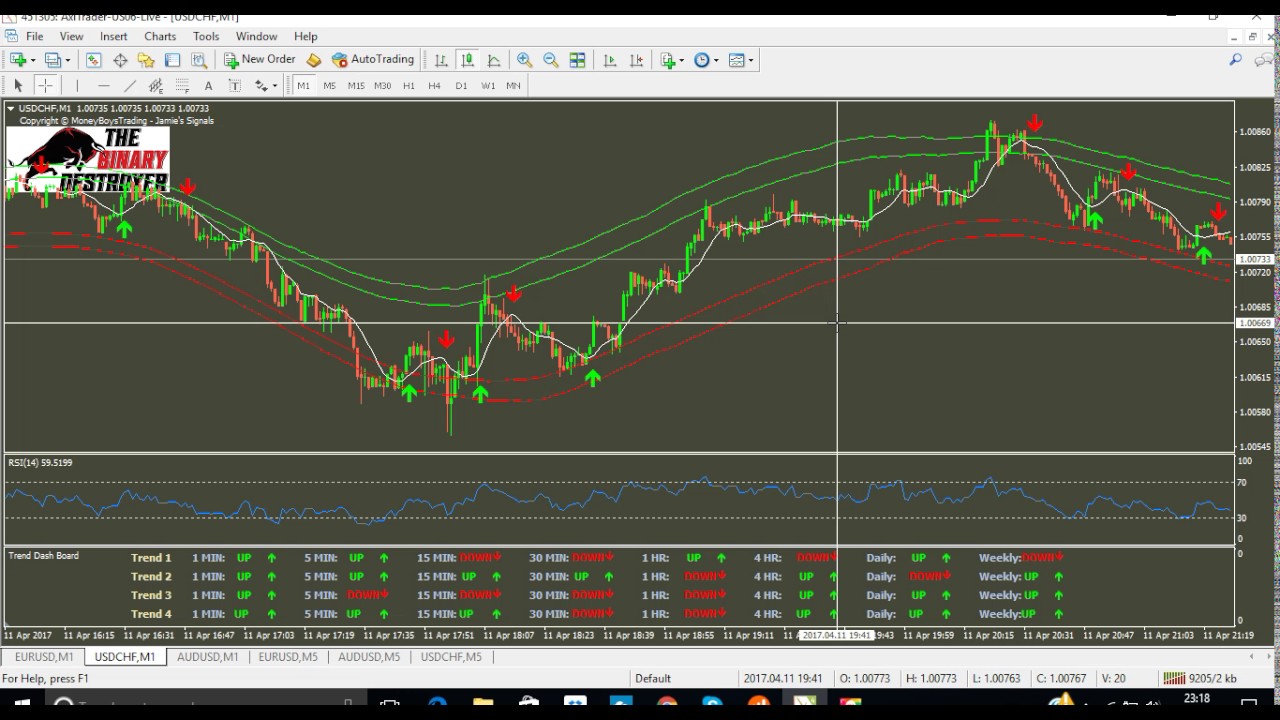Expand the indicators list dropdown

click(x=682, y=60)
